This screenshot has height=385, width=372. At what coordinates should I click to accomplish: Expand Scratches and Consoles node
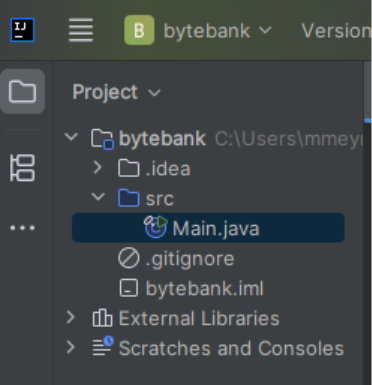[71, 347]
